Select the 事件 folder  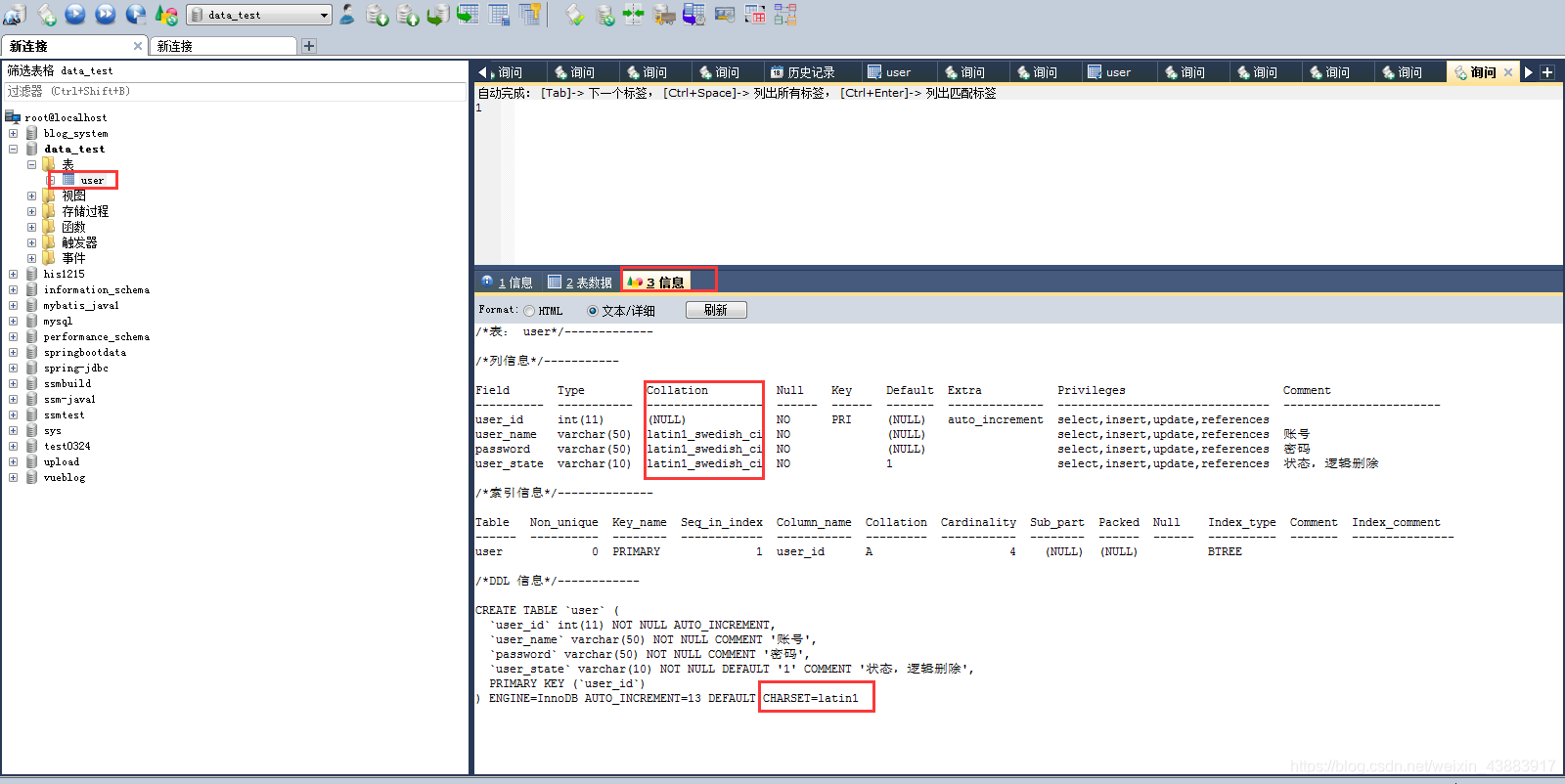(x=73, y=258)
